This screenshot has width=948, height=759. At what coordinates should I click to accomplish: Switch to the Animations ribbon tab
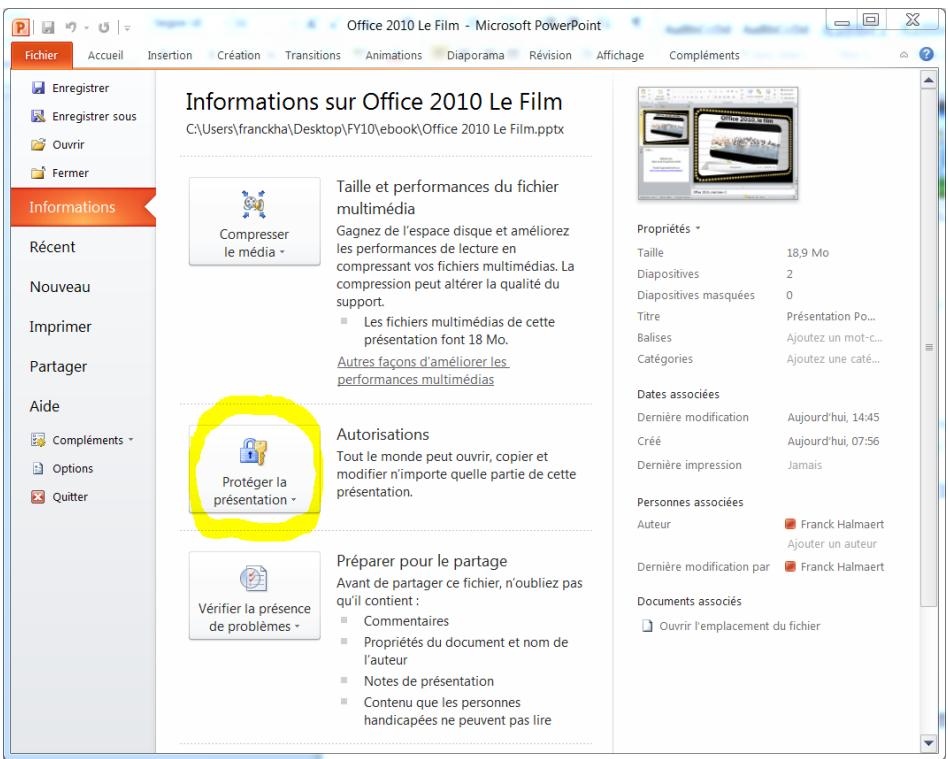[x=394, y=55]
